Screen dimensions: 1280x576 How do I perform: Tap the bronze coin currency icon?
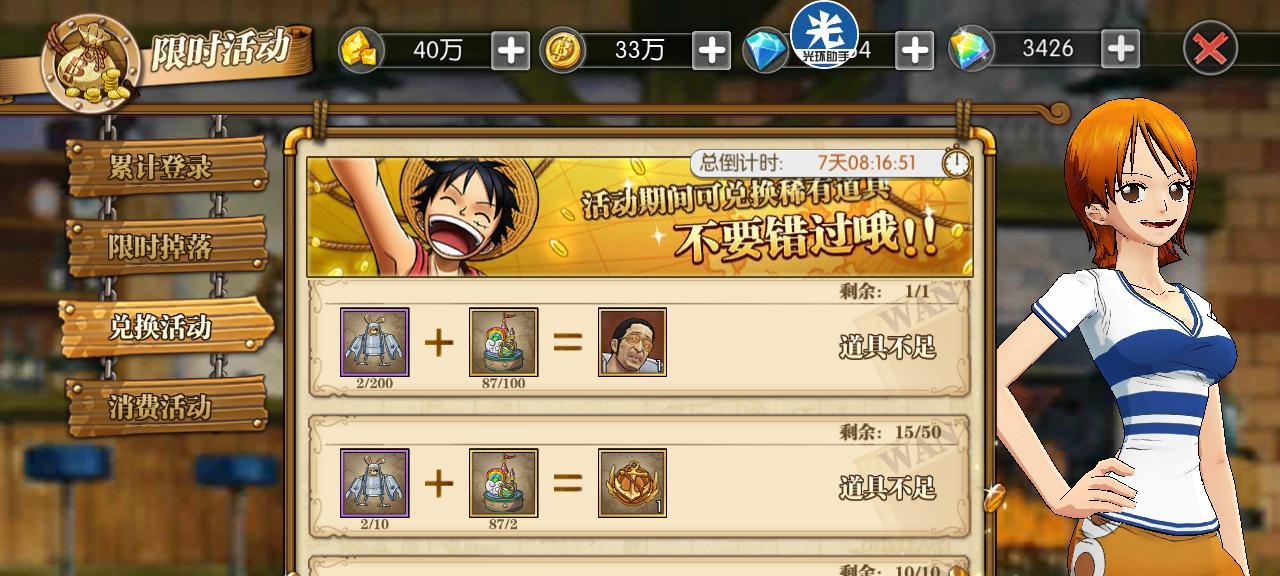pyautogui.click(x=563, y=50)
